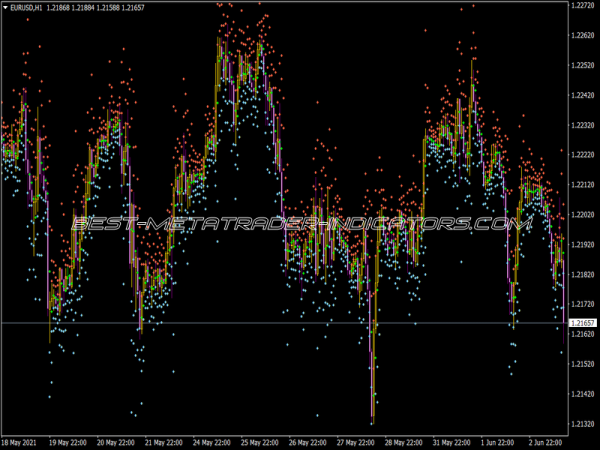Click the 18 May 2021 date label
Screen dimensions: 600x450
(22, 441)
